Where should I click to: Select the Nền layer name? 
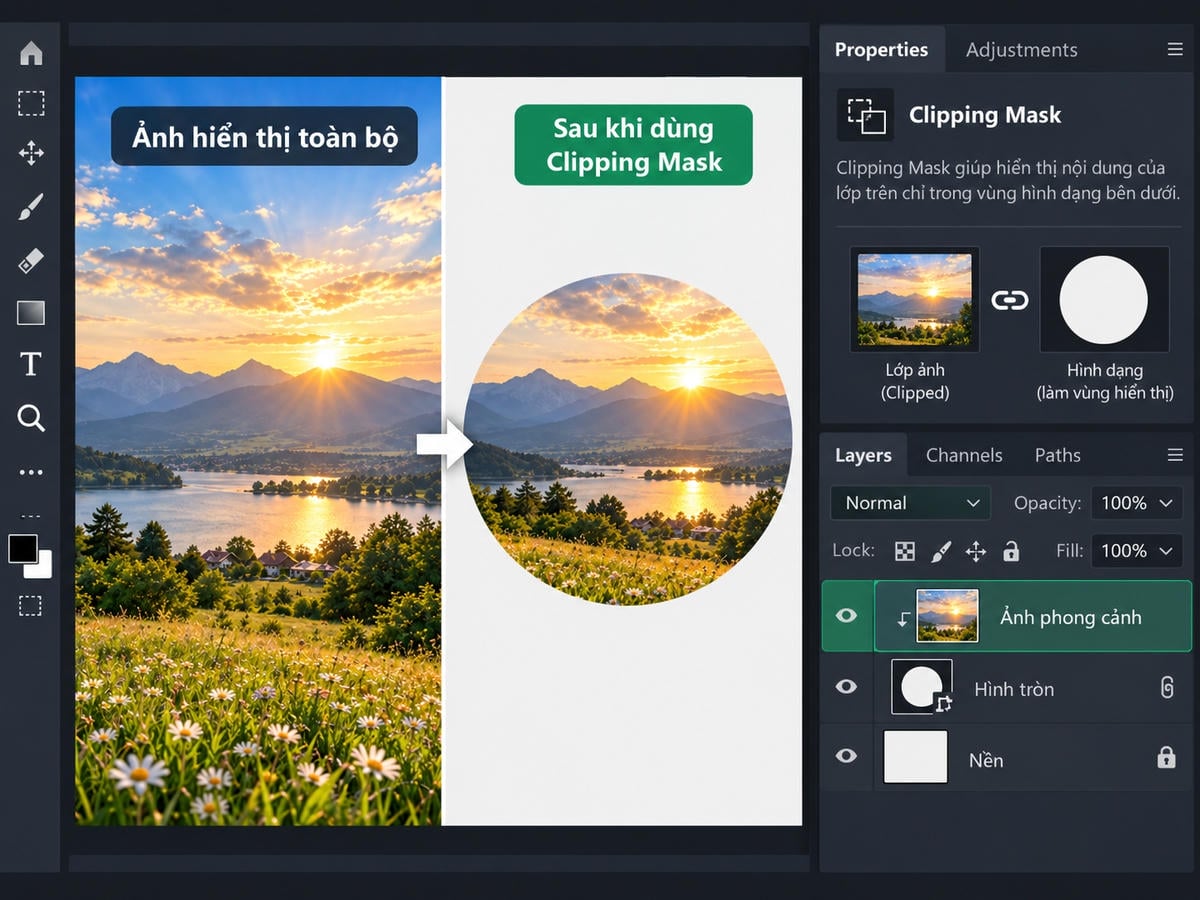coord(985,760)
